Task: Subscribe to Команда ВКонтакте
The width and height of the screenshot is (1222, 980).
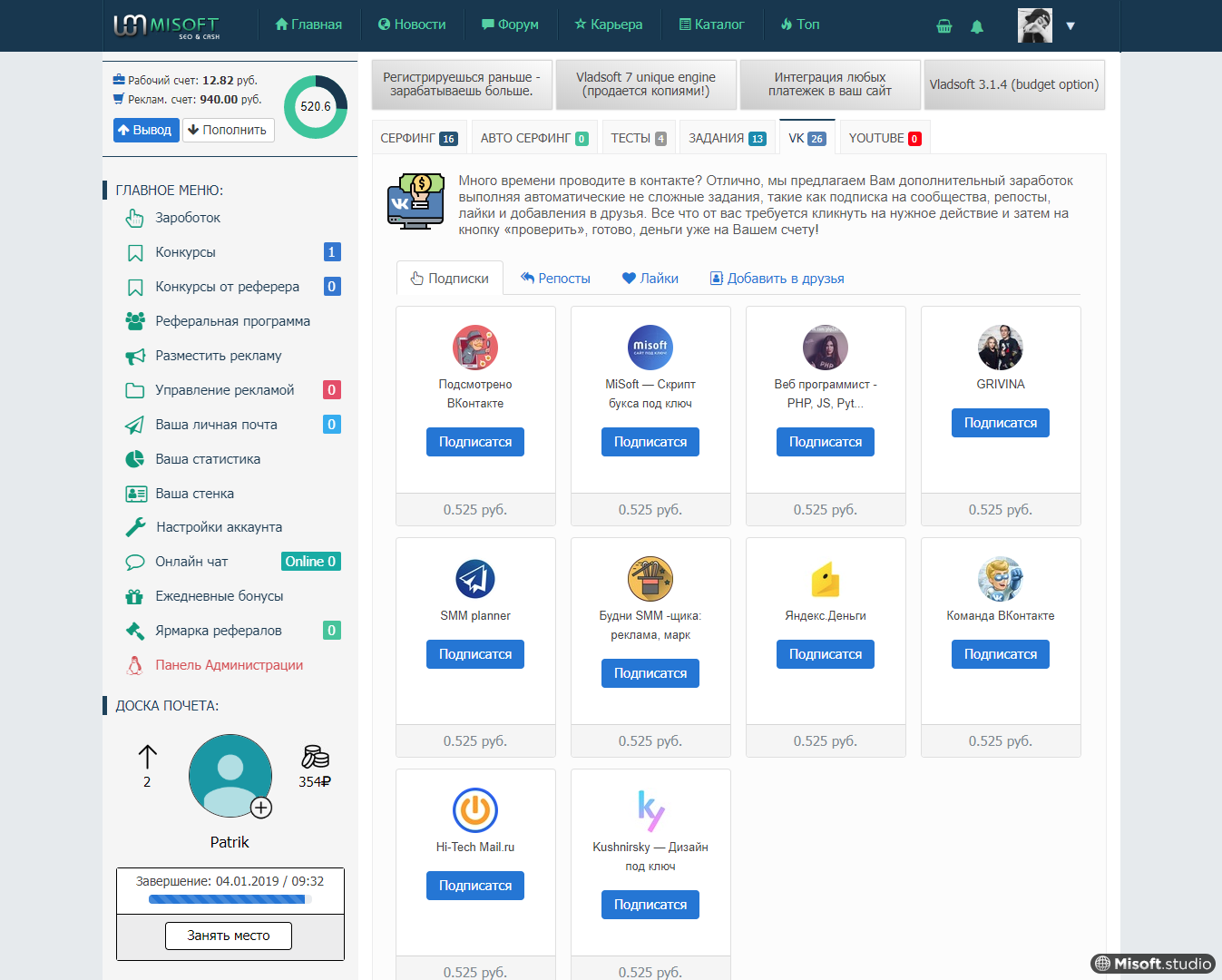Action: click(x=1001, y=654)
